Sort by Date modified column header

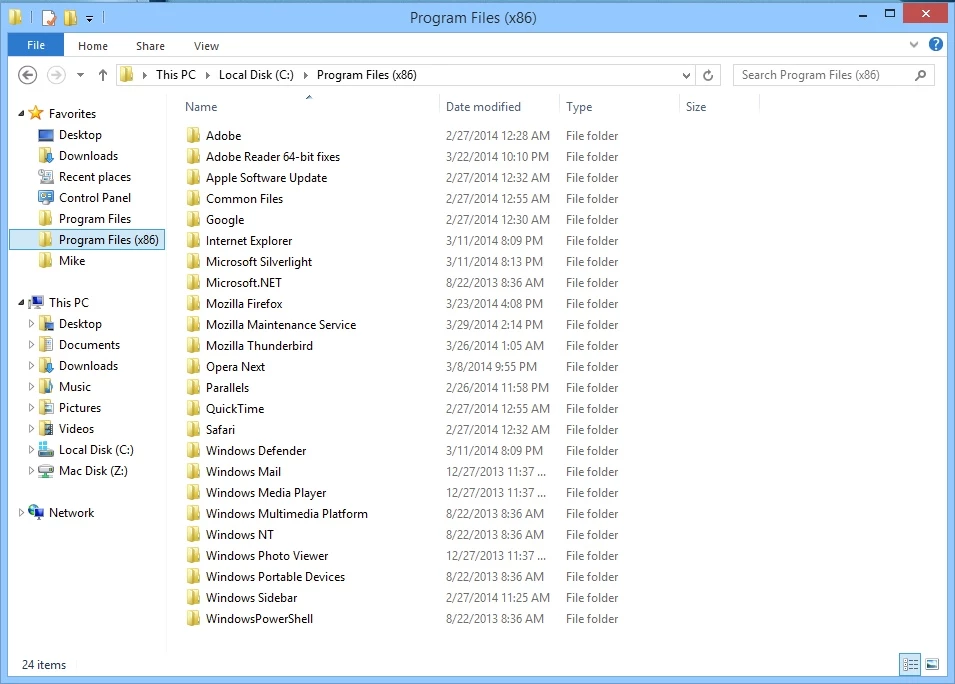483,107
